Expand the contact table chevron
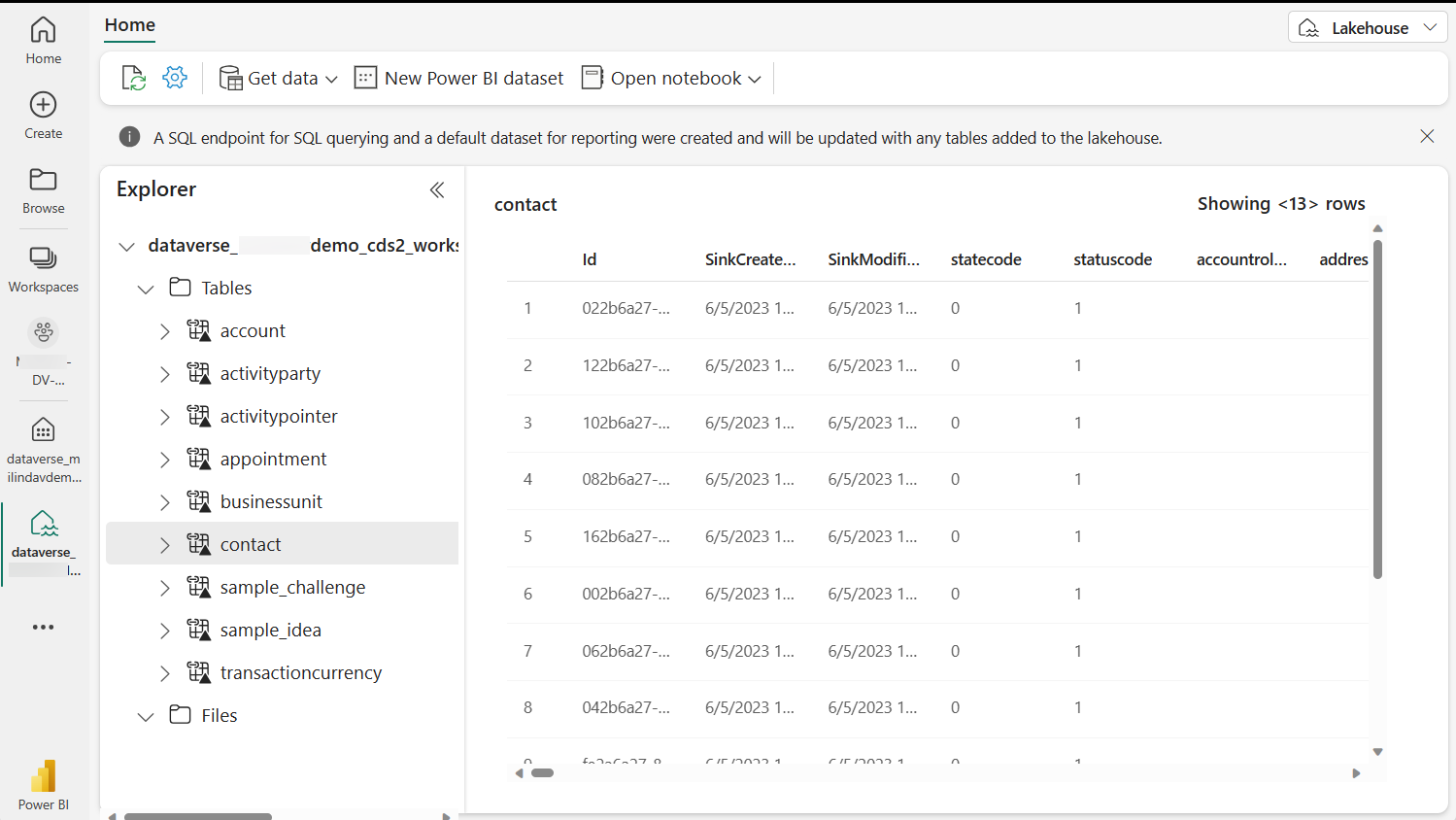The image size is (1456, 820). pos(165,545)
